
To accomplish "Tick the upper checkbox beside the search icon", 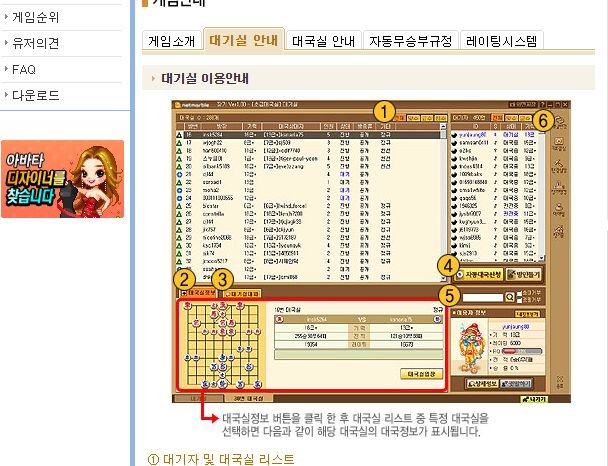I will click(520, 293).
